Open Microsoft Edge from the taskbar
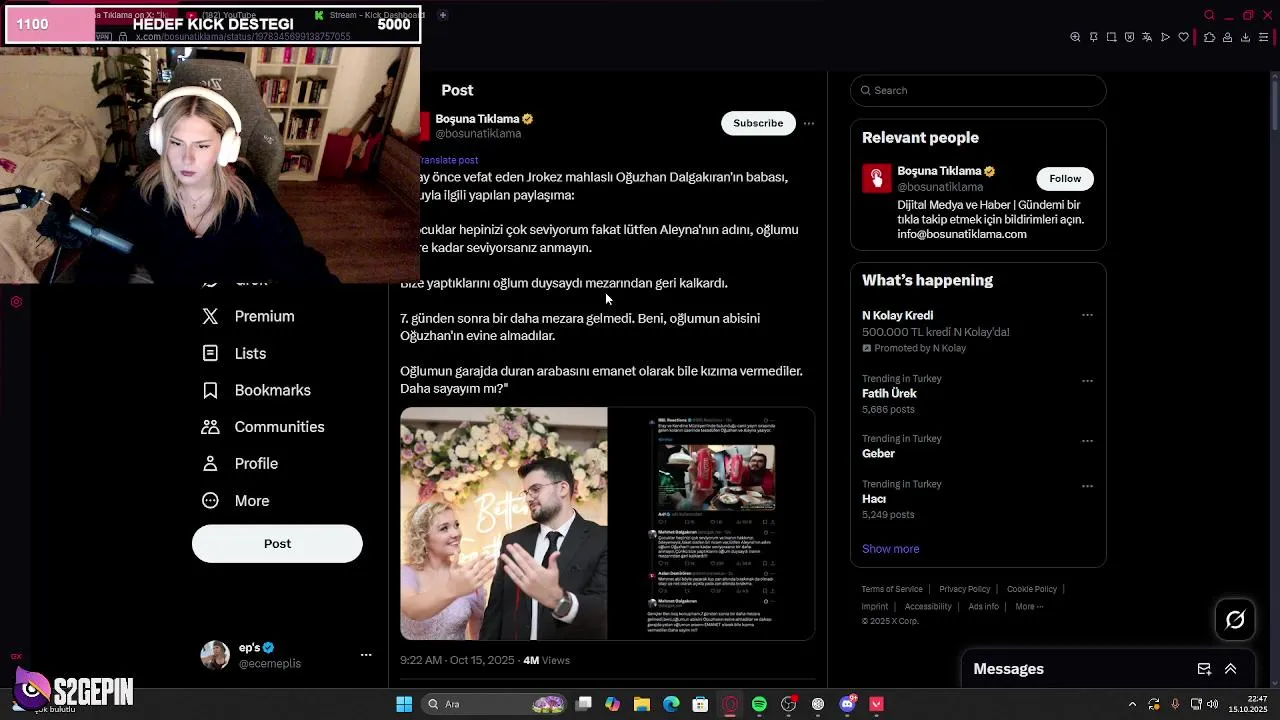Screen dimensions: 1280x720 coord(671,704)
